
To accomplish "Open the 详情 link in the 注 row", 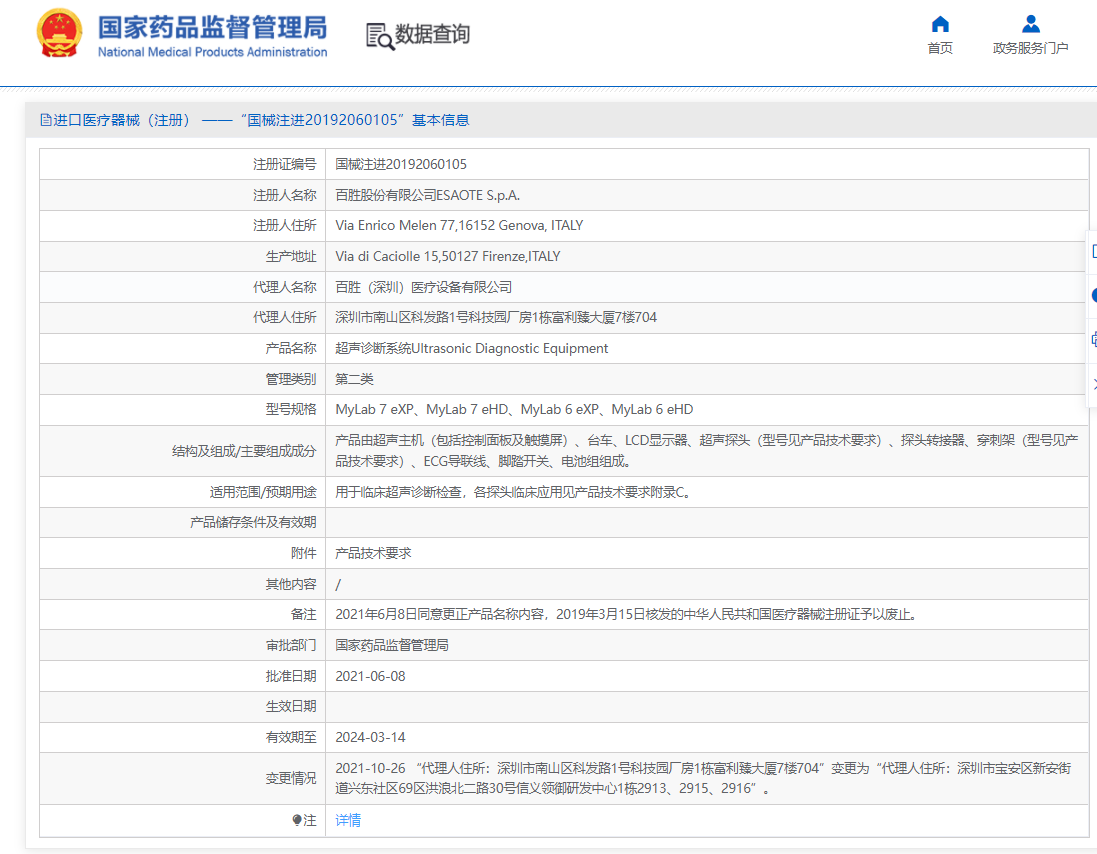I will pos(348,820).
